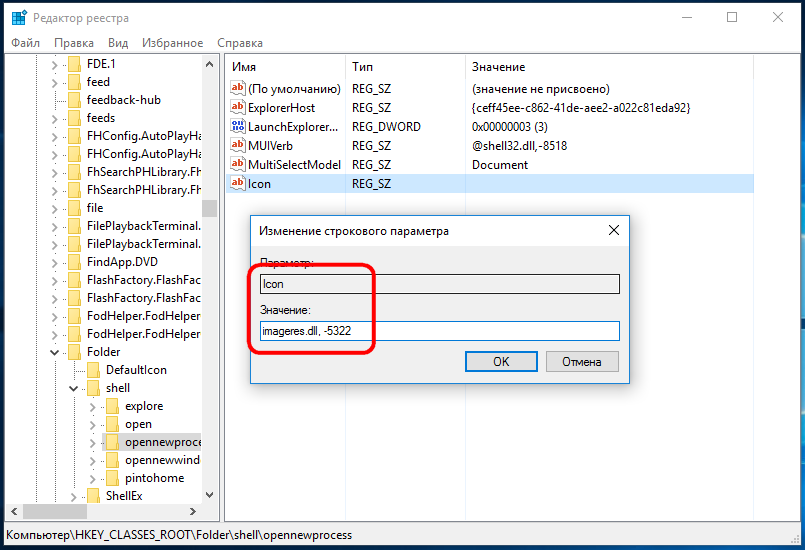
Task: Click the shell key folder icon
Action: (x=93, y=388)
